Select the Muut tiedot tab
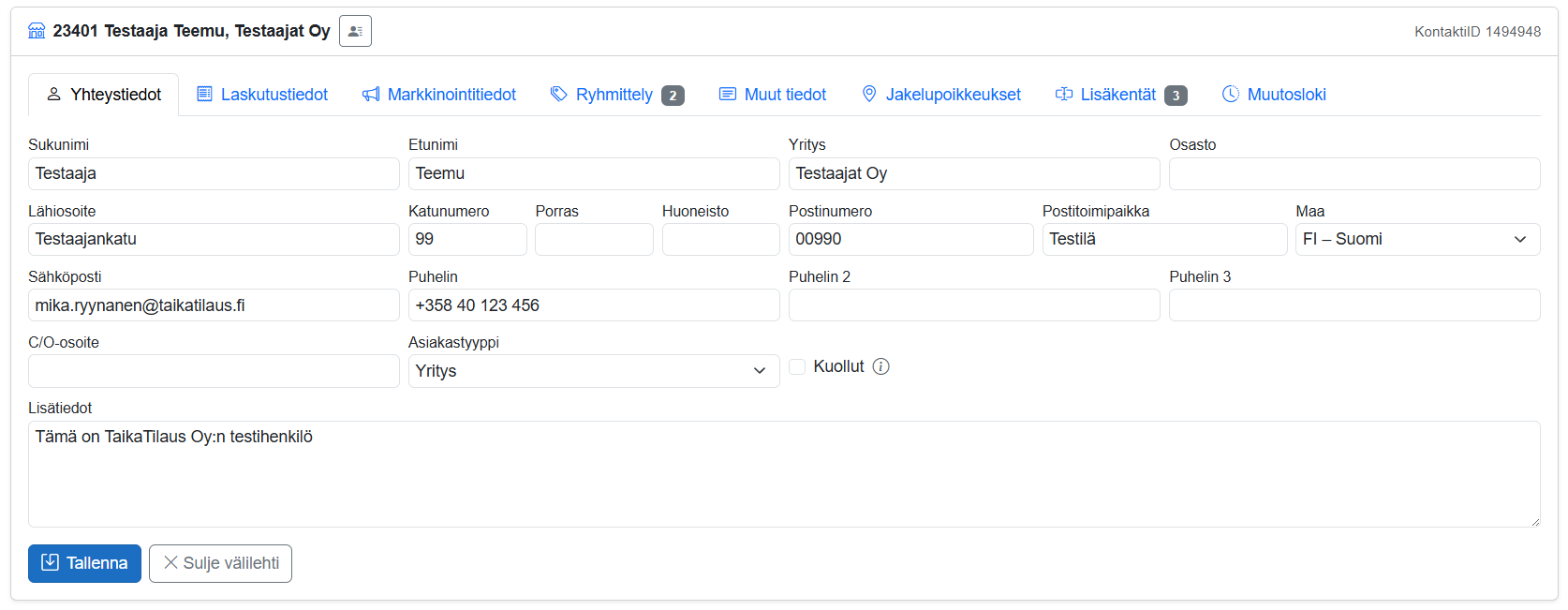Image resolution: width=1568 pixels, height=610 pixels. coord(773,95)
